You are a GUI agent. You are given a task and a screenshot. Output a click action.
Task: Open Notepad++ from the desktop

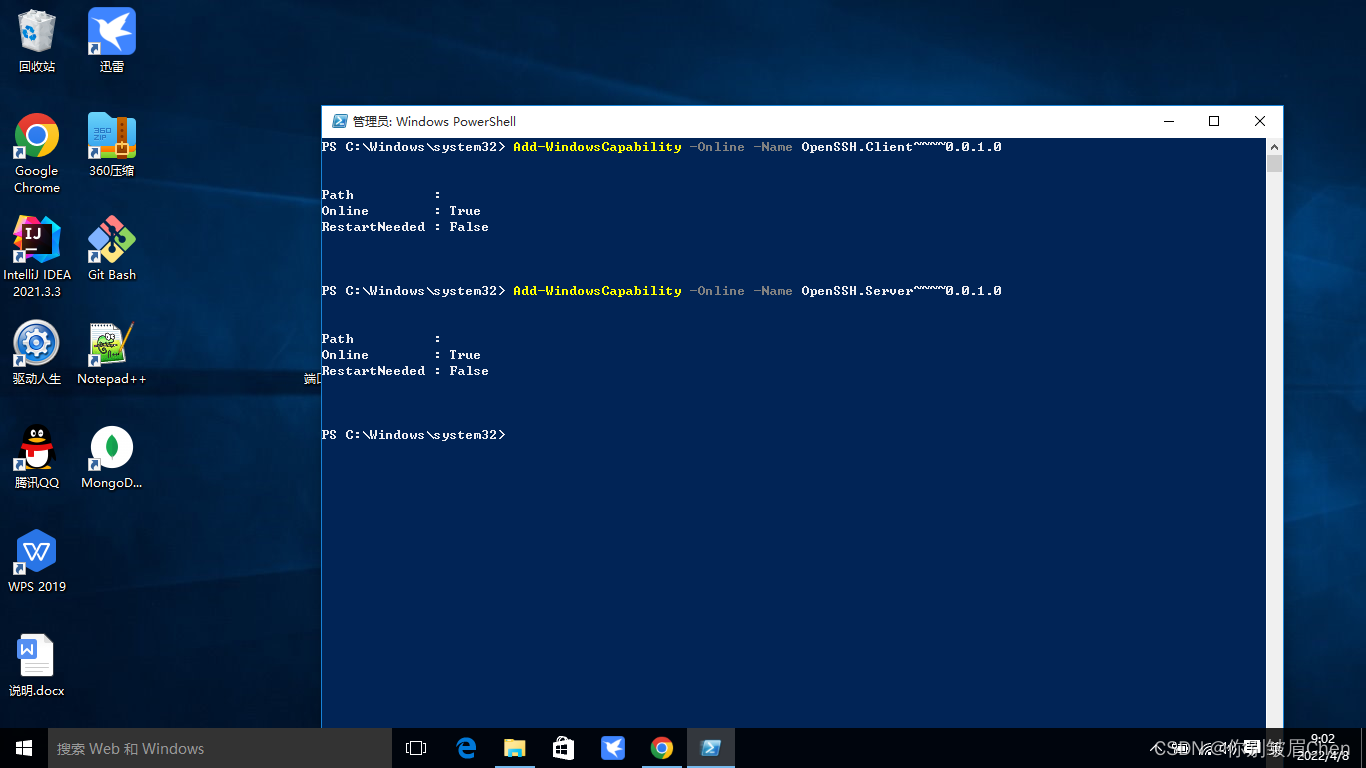point(111,344)
